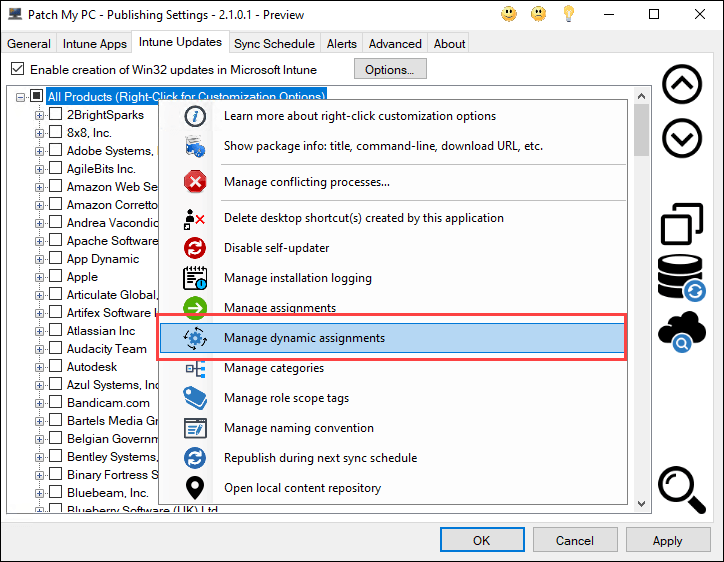Click the OK button

[x=482, y=540]
